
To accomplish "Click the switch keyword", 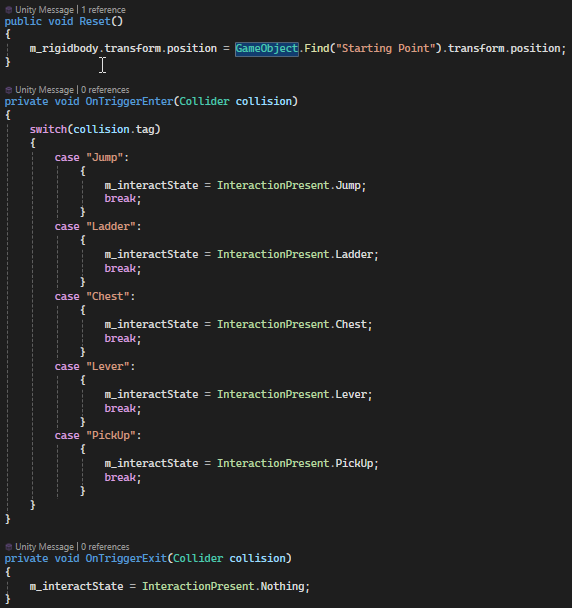I will tap(48, 129).
